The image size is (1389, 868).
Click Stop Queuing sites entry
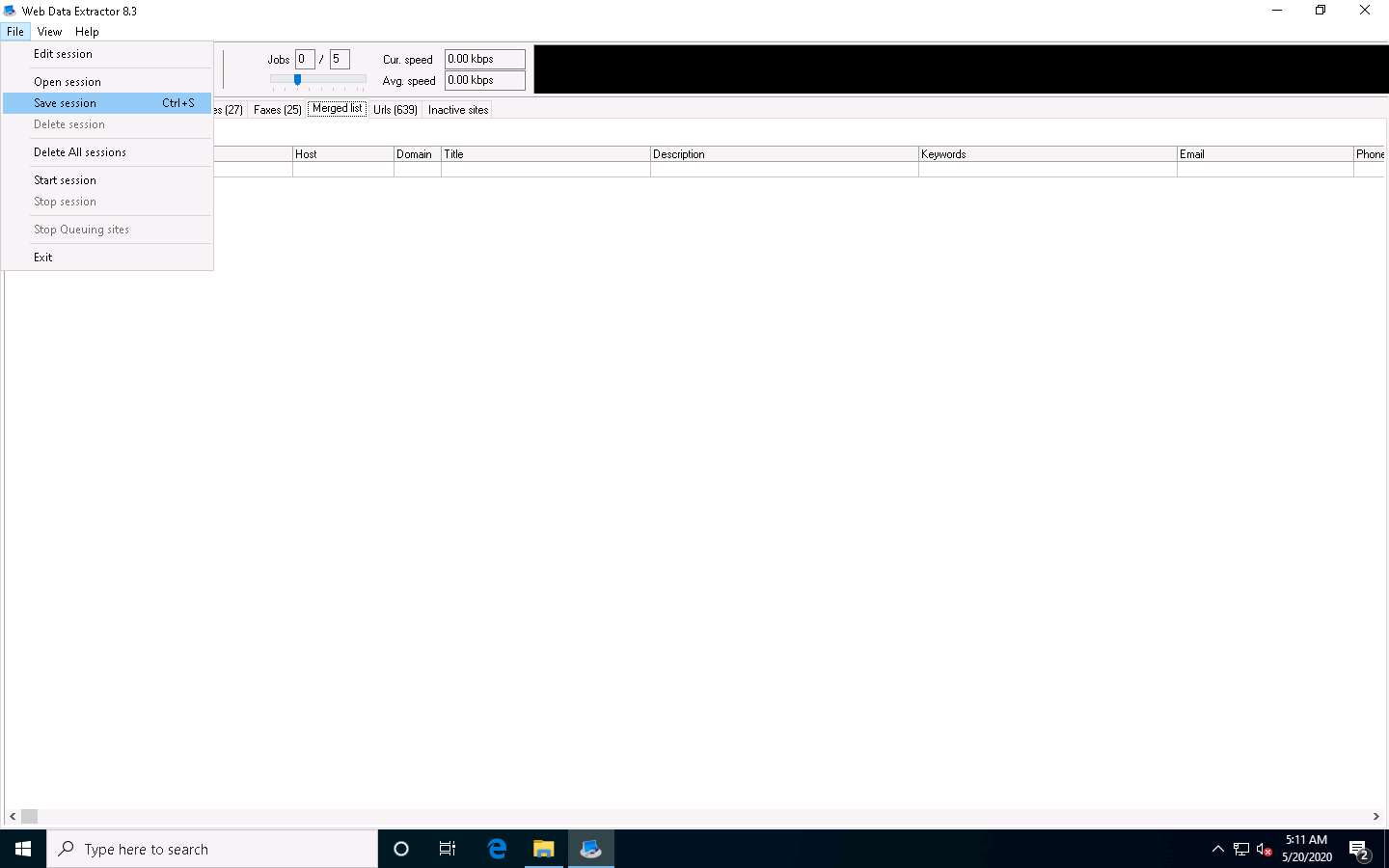coord(107,230)
